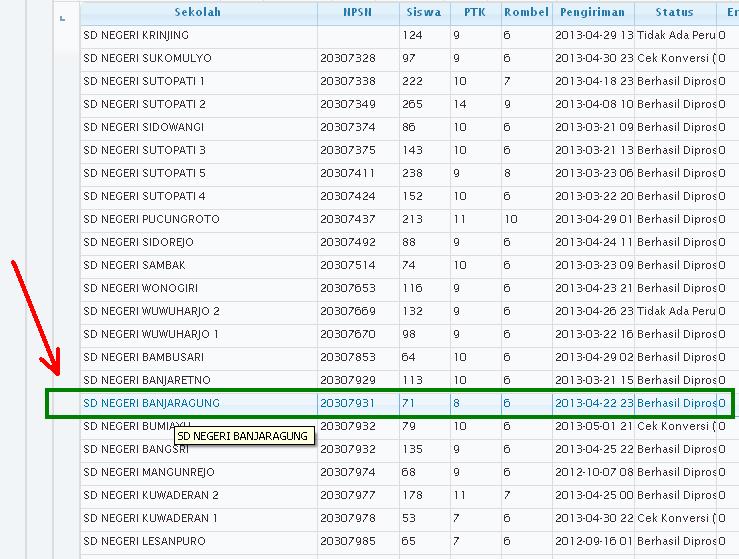Click the SD NEGERI LESANPURO entry
739x559 pixels.
[x=145, y=542]
